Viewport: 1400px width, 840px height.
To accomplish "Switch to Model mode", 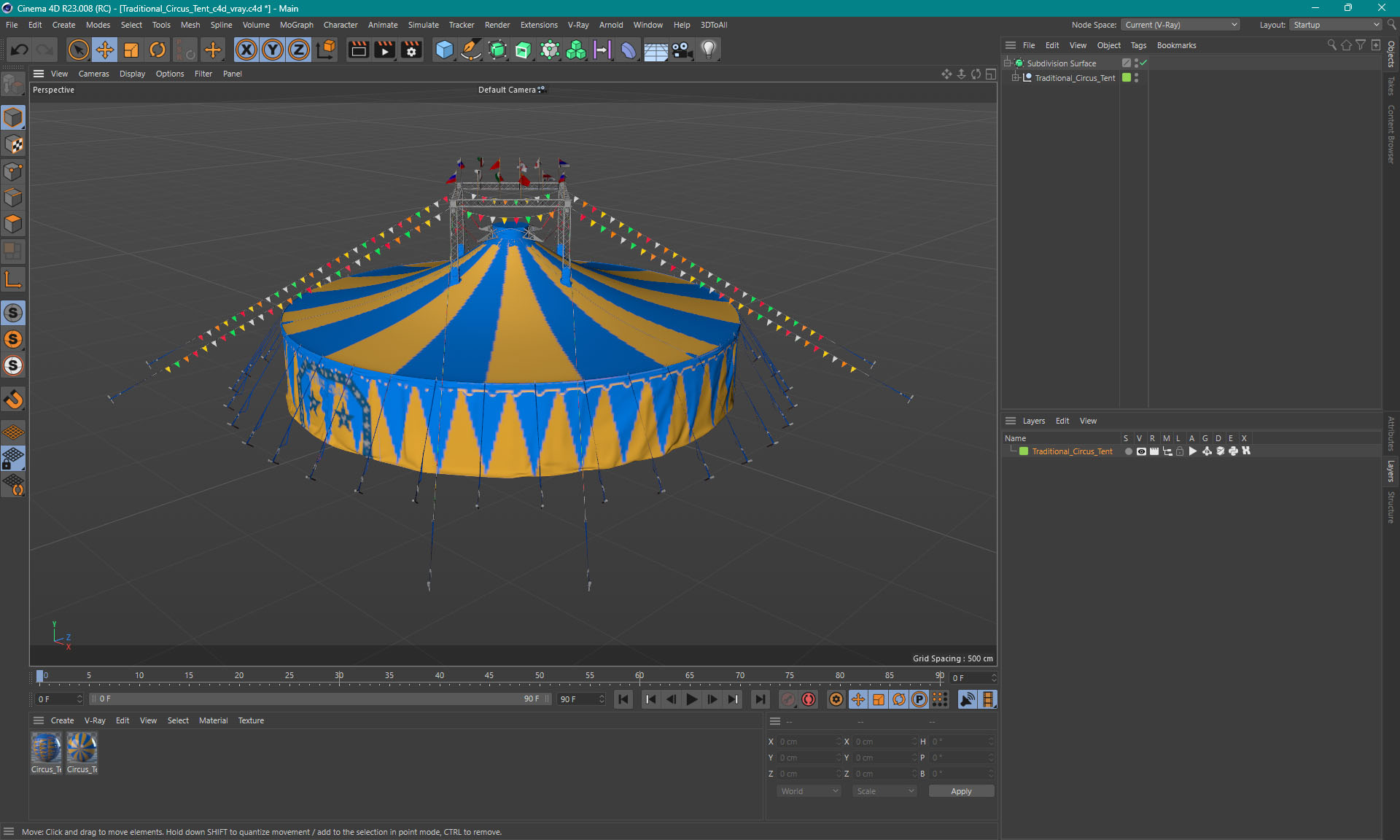I will pos(13,117).
